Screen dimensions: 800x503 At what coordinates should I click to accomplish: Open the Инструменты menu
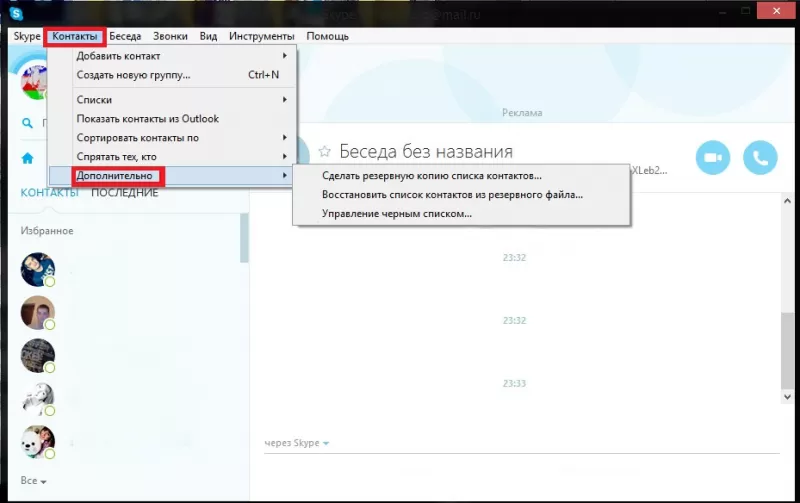pyautogui.click(x=261, y=36)
